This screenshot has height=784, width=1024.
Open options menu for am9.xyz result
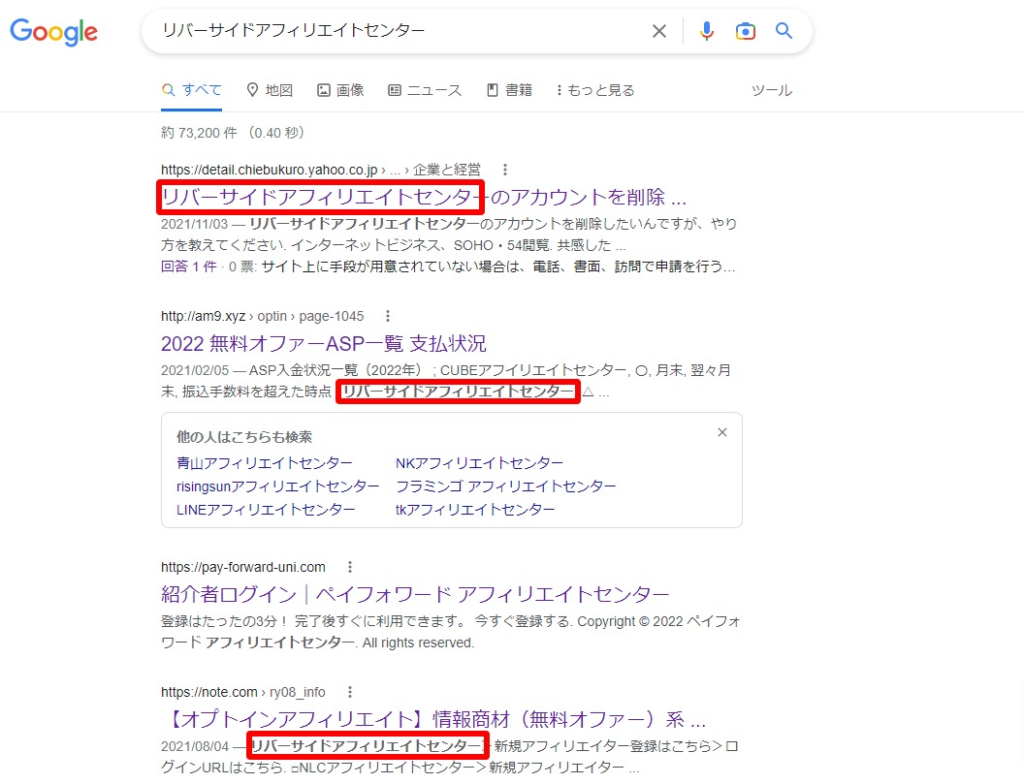click(388, 316)
